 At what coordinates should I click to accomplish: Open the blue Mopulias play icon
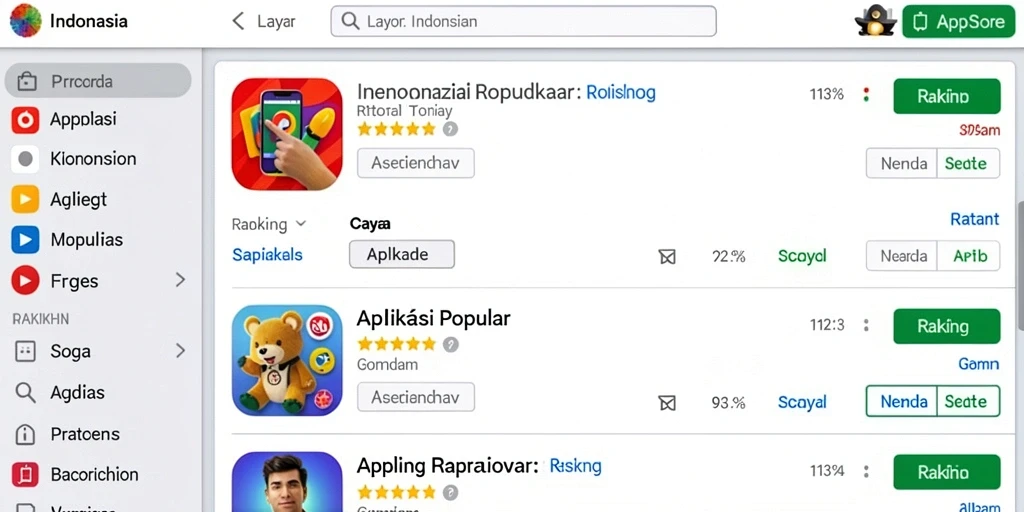click(x=25, y=240)
